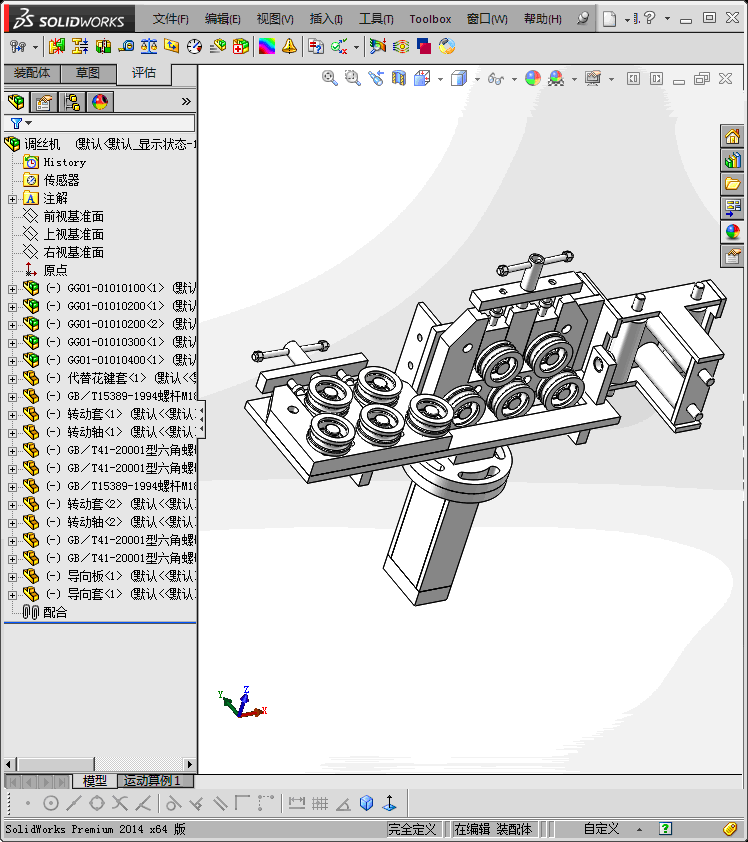Viewport: 748px width, 842px height.
Task: Open Clearance Verification tool
Action: click(x=80, y=47)
